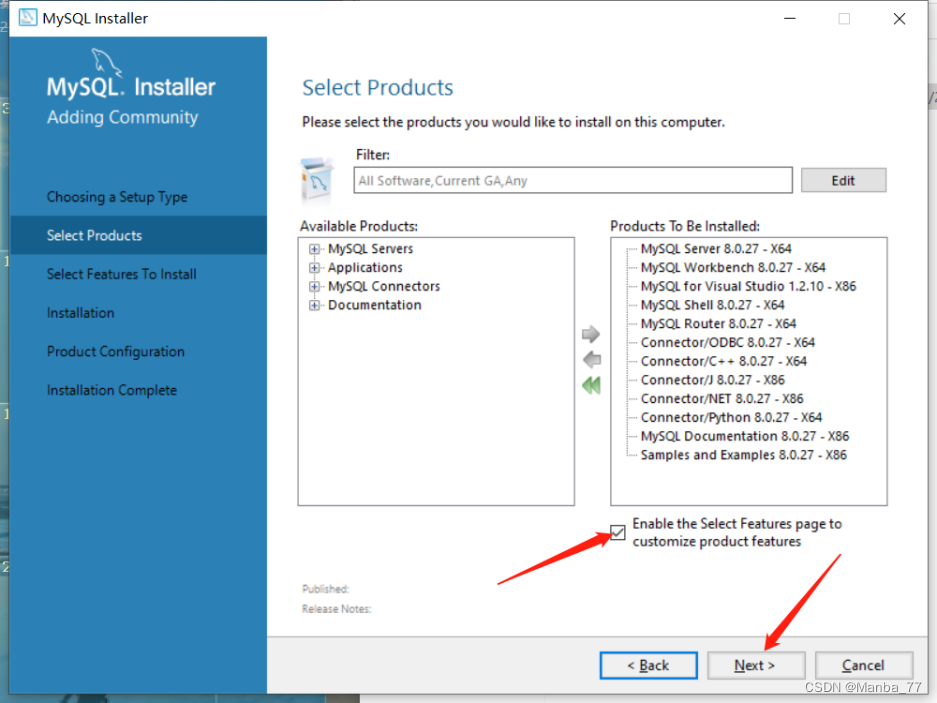Select Connector/C++ 8.0.27 - X64

(x=724, y=361)
